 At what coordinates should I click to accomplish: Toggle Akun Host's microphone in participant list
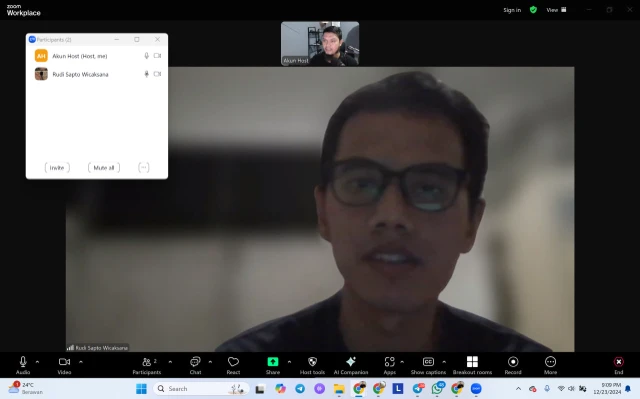[147, 56]
